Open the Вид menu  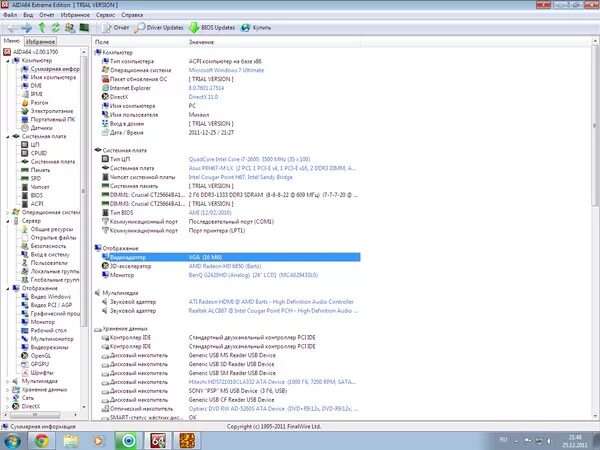pyautogui.click(x=28, y=15)
